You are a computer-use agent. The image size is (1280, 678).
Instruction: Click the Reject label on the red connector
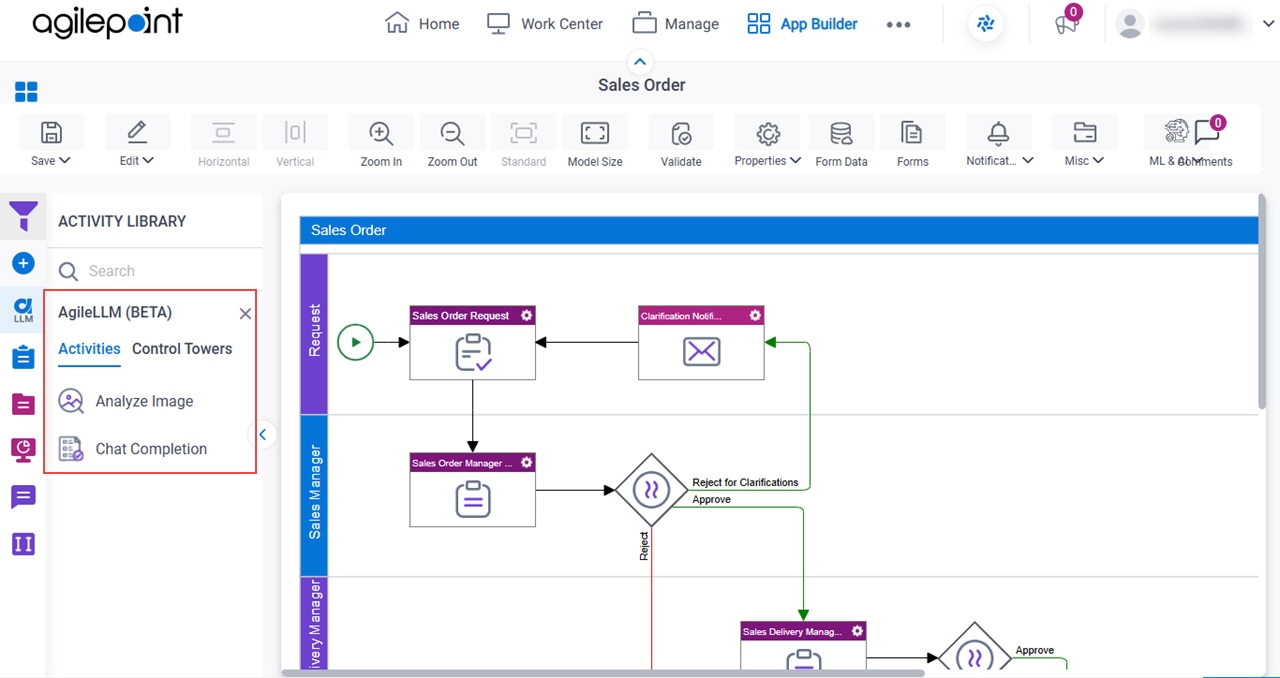(x=644, y=546)
